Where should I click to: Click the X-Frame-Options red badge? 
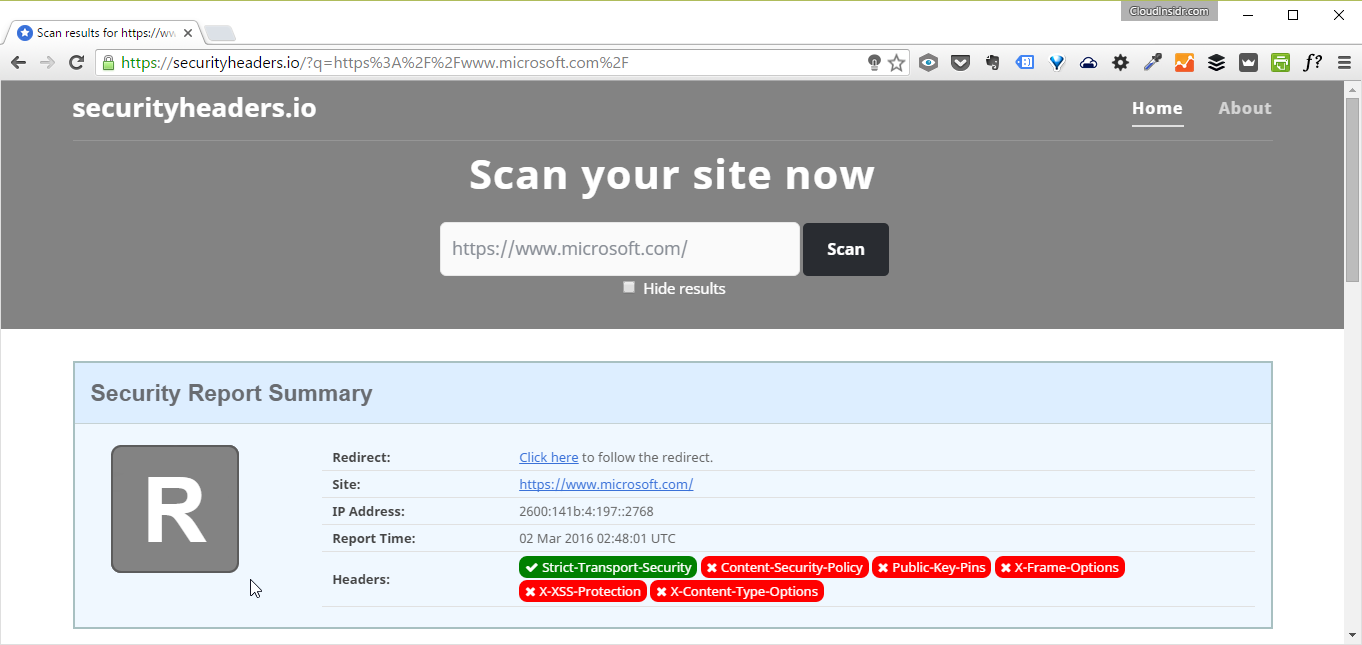[x=1060, y=567]
